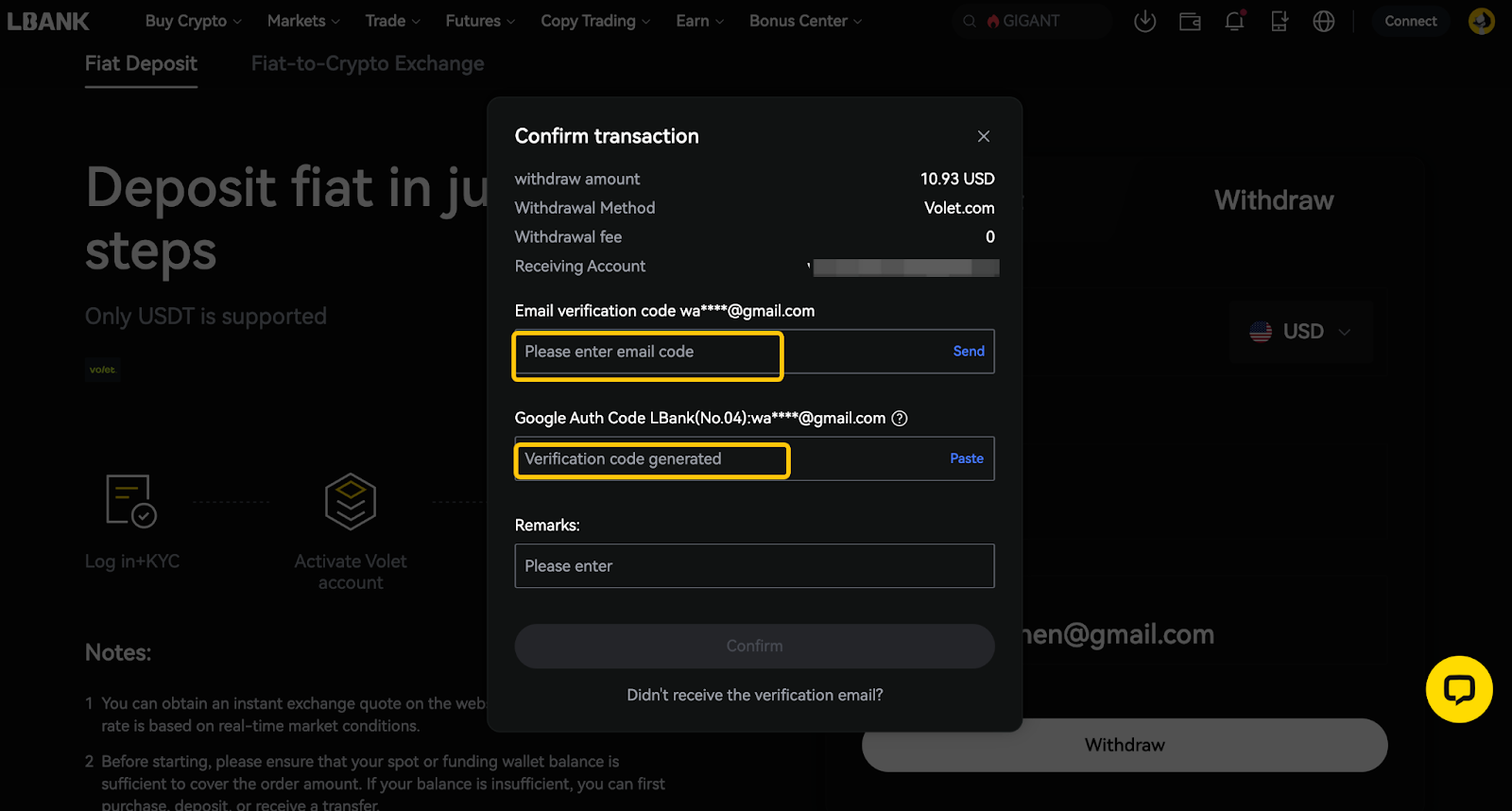Expand the Copy Trading menu
The image size is (1512, 811).
click(x=595, y=21)
